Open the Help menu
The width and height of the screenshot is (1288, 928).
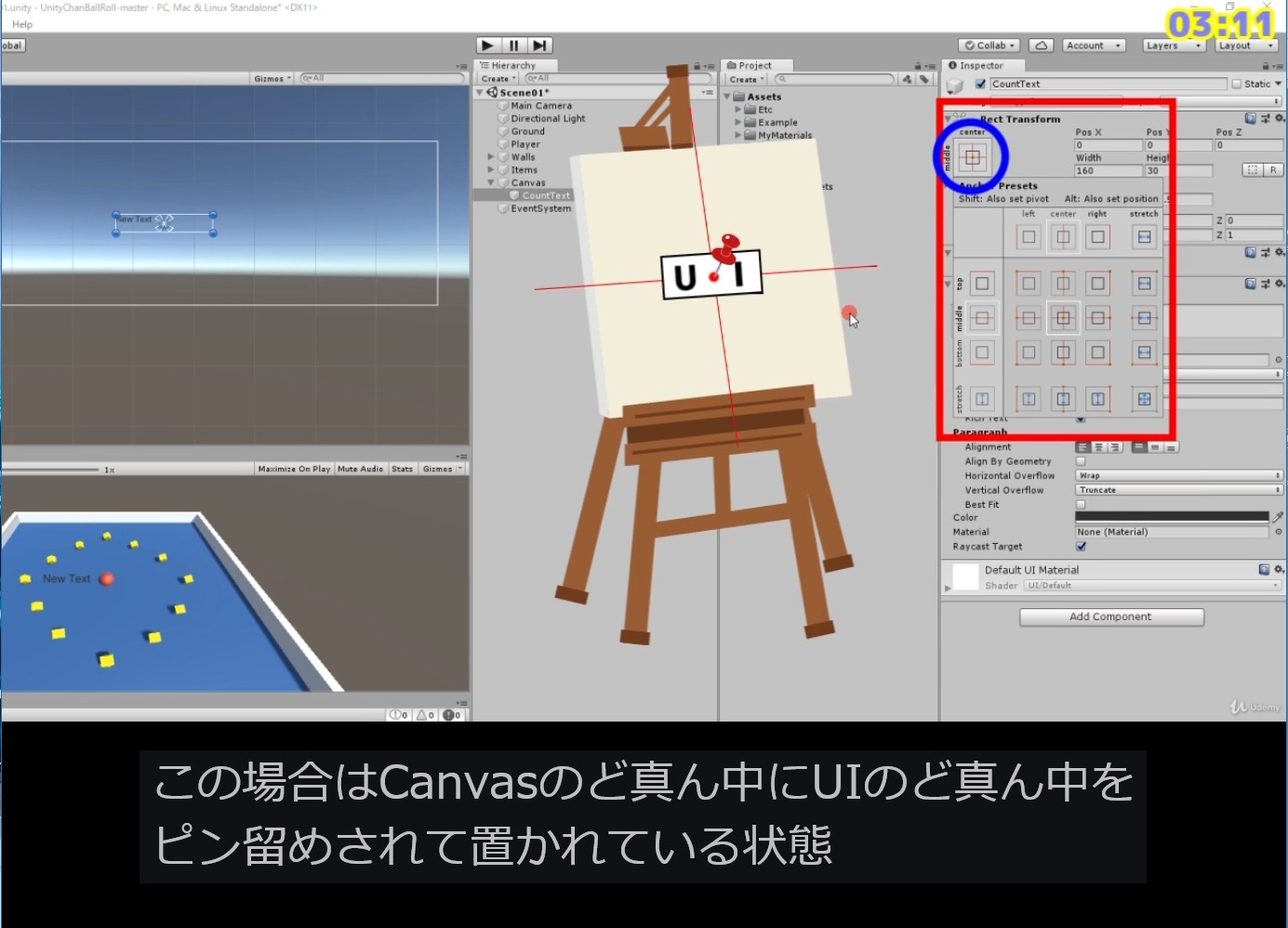click(22, 24)
